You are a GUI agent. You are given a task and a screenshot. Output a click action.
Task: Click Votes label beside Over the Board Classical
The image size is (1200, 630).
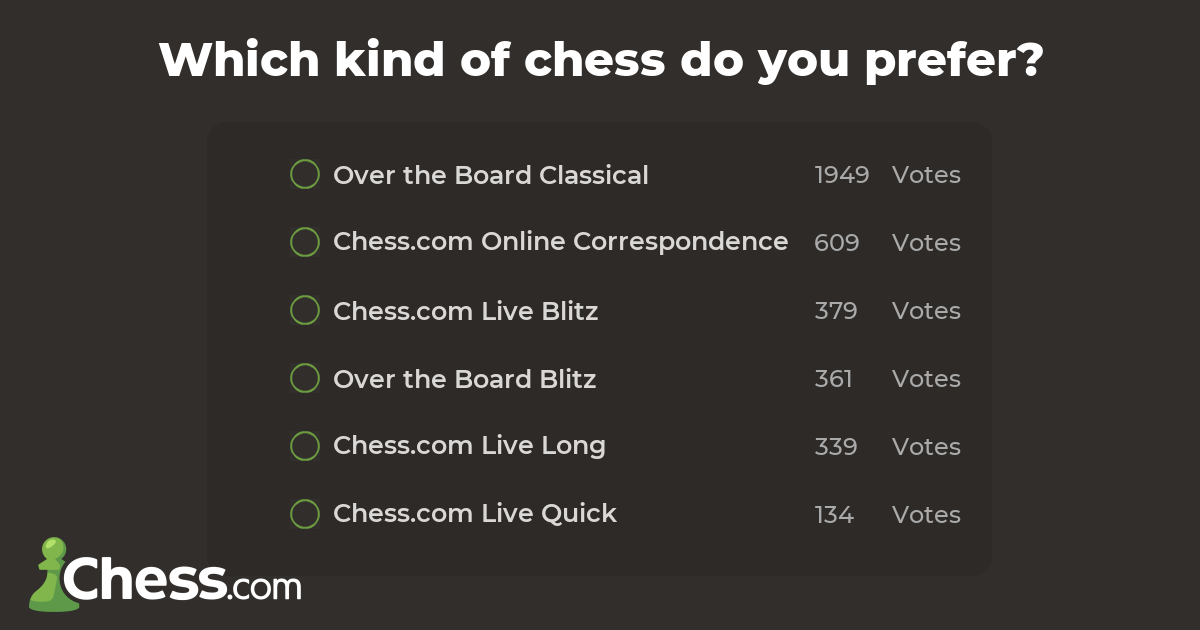click(x=926, y=175)
